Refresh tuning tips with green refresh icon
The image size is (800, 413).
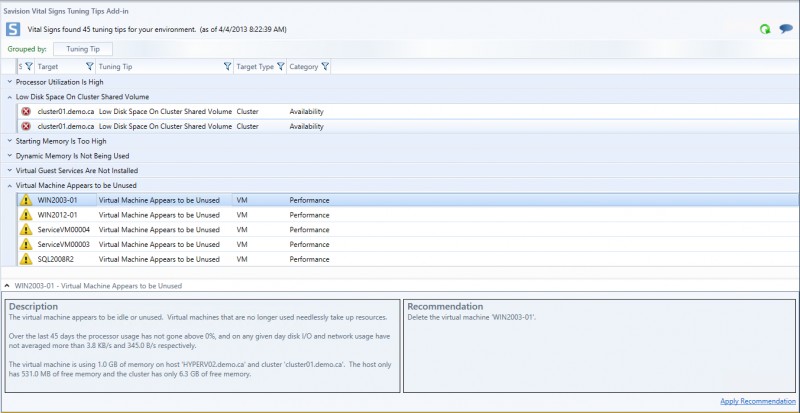[x=765, y=30]
